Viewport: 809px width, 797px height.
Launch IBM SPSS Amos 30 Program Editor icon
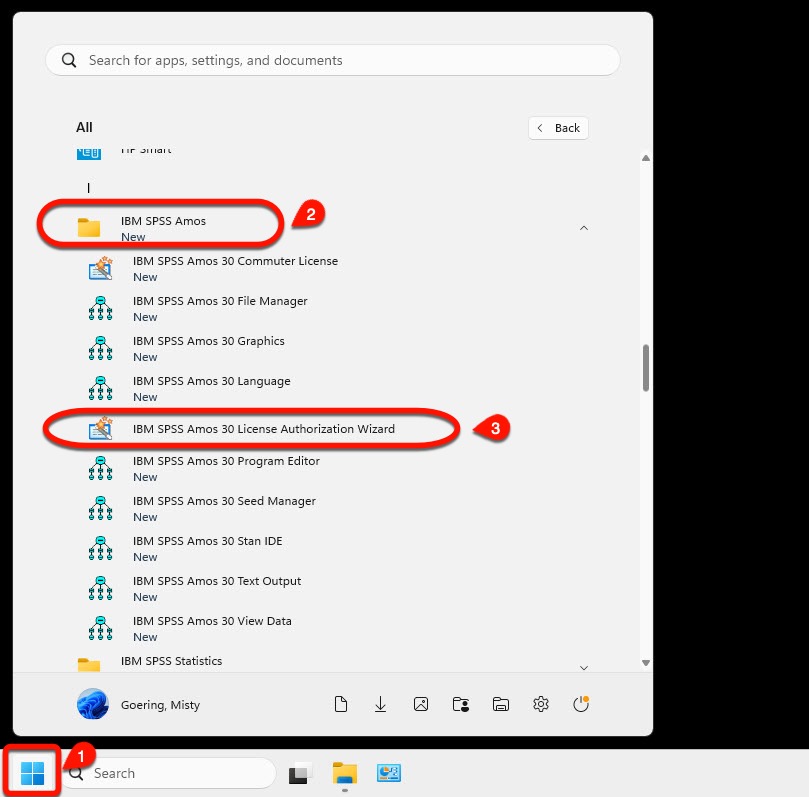[x=101, y=468]
